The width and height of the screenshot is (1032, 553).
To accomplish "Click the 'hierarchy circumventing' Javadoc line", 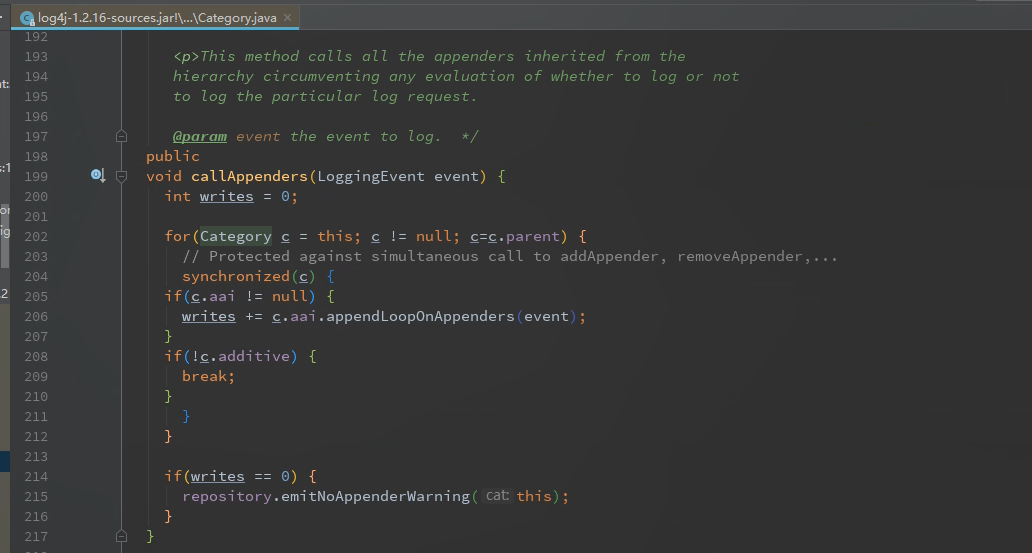I will 455,76.
